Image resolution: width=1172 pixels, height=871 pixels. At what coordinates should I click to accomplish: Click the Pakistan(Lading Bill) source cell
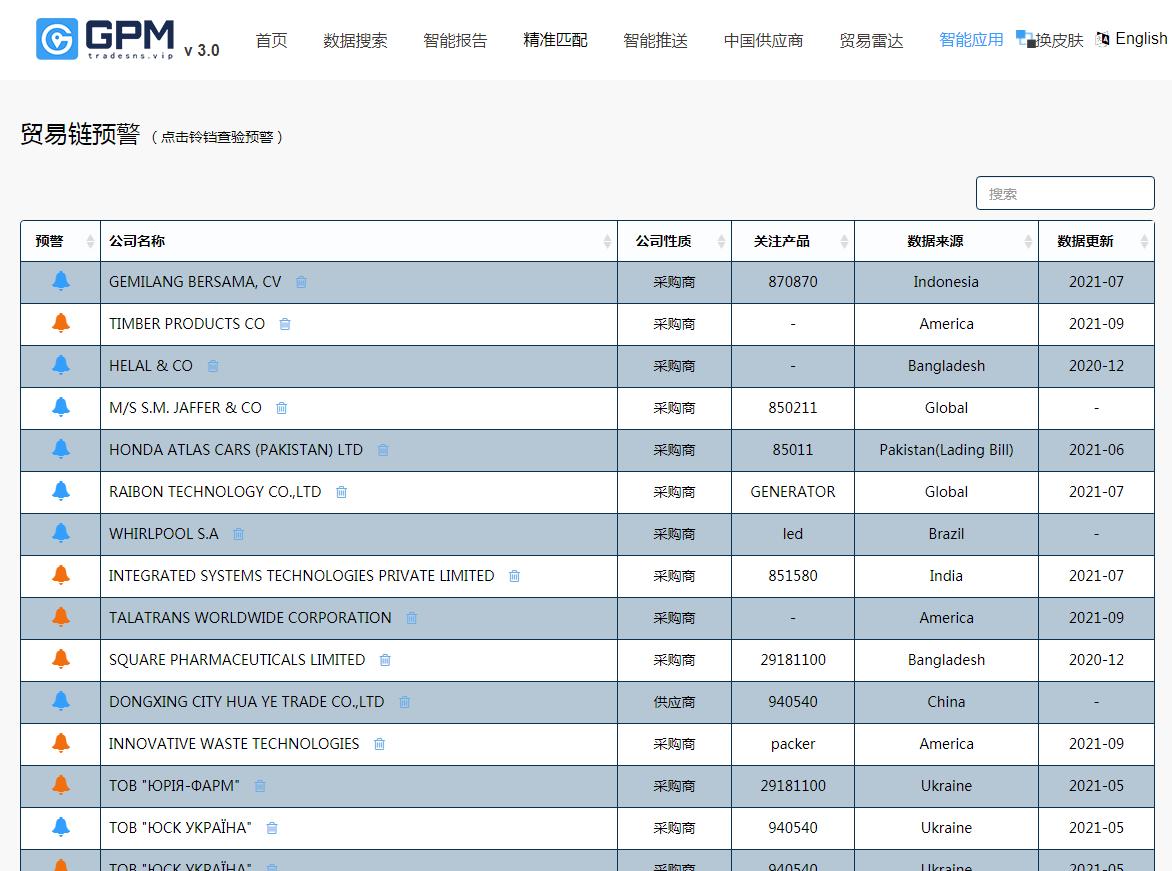click(946, 449)
